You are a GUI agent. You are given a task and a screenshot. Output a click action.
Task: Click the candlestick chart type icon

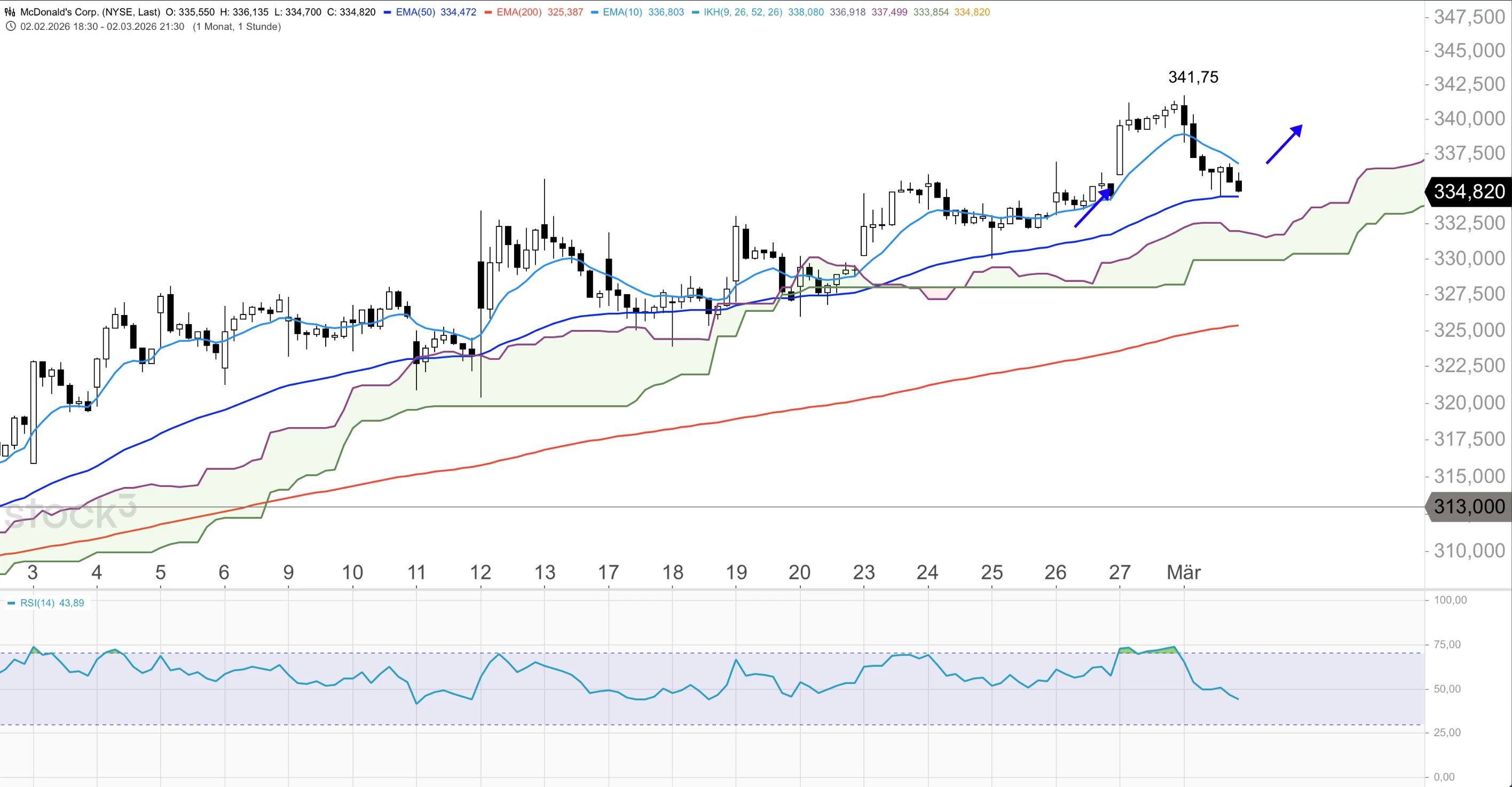[x=10, y=12]
